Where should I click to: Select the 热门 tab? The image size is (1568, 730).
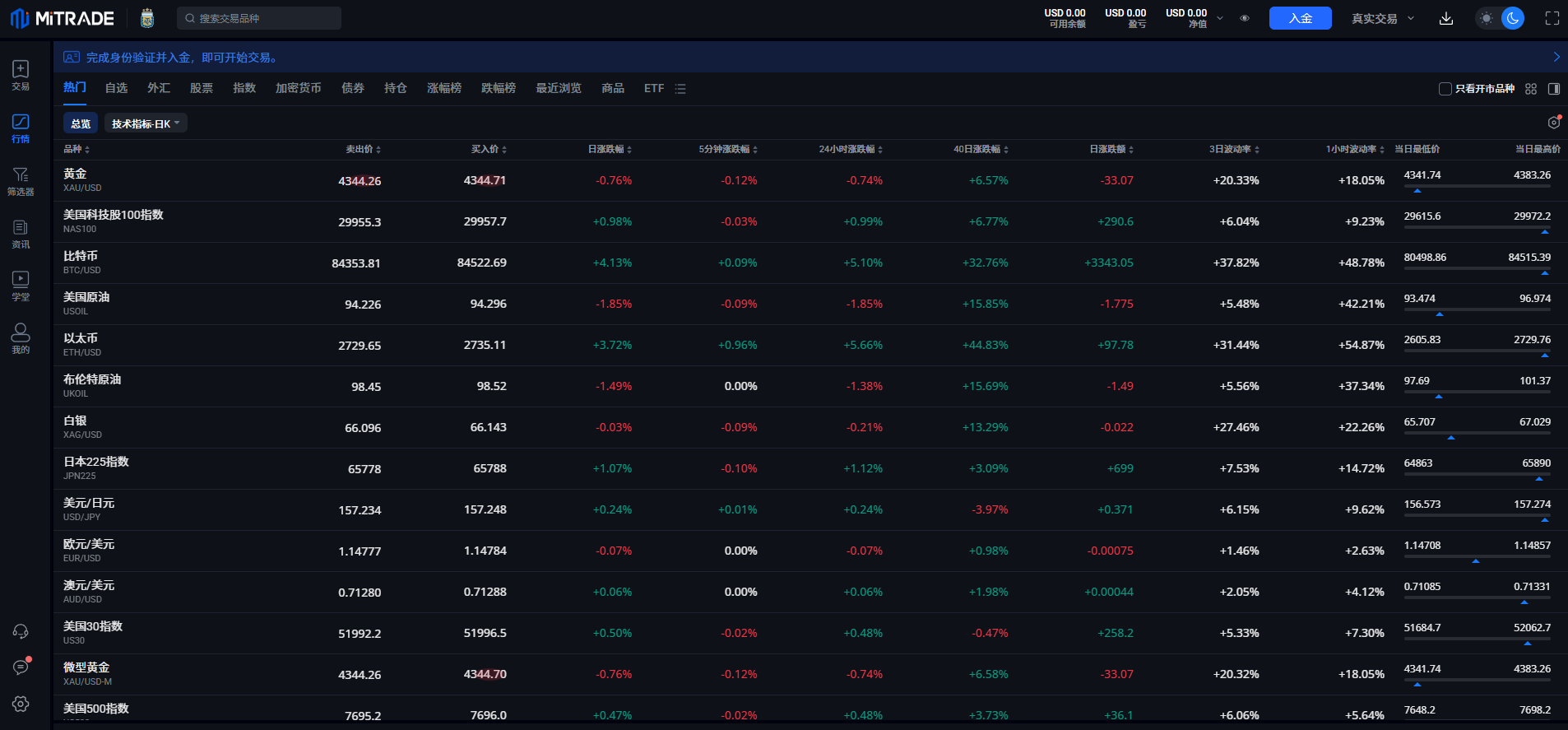click(75, 87)
